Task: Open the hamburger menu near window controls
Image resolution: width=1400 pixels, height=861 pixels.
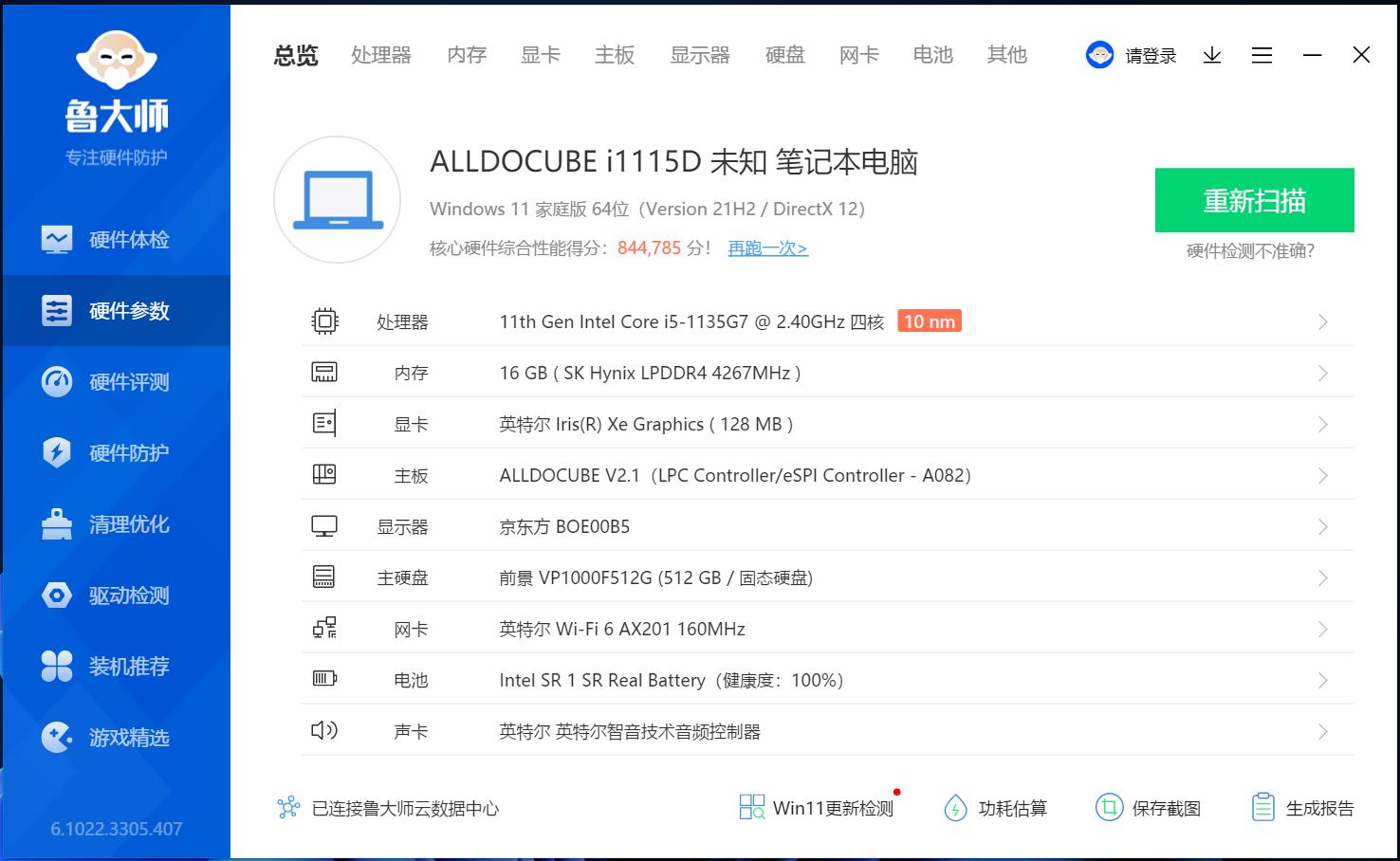Action: tap(1262, 55)
